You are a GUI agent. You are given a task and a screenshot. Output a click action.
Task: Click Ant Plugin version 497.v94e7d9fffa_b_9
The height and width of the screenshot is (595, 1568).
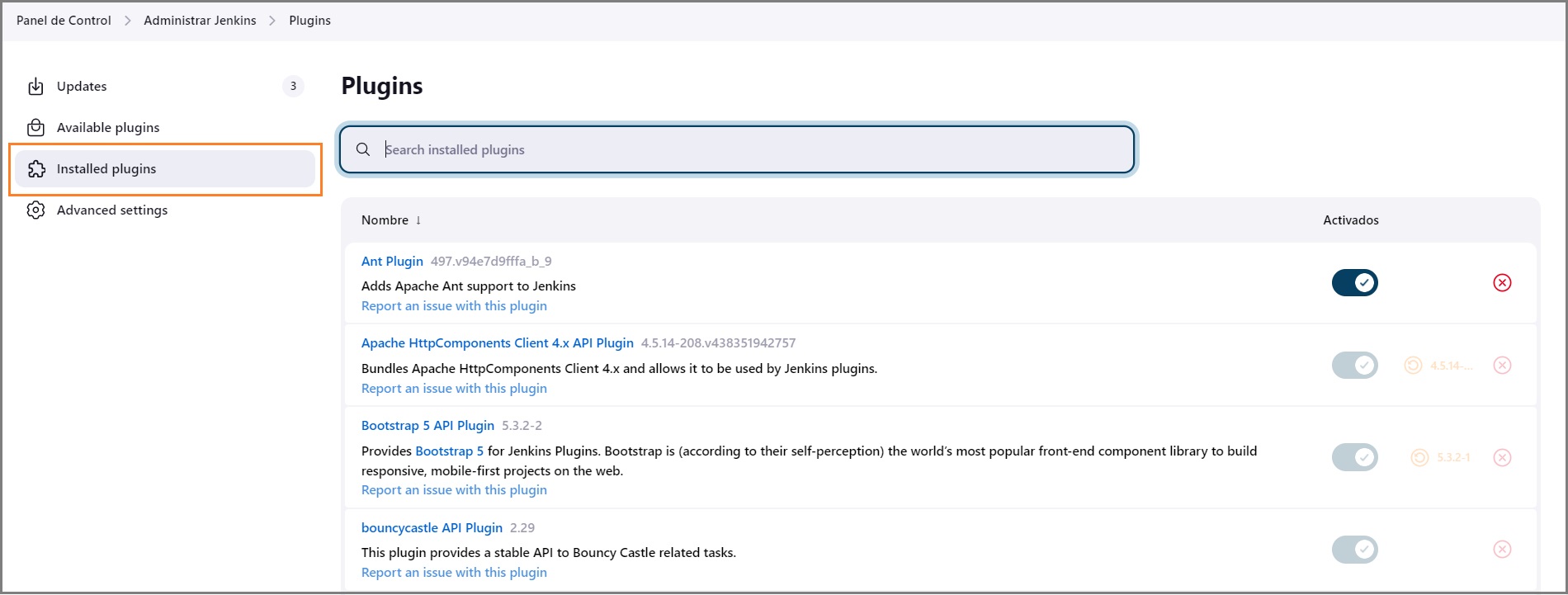coord(491,262)
